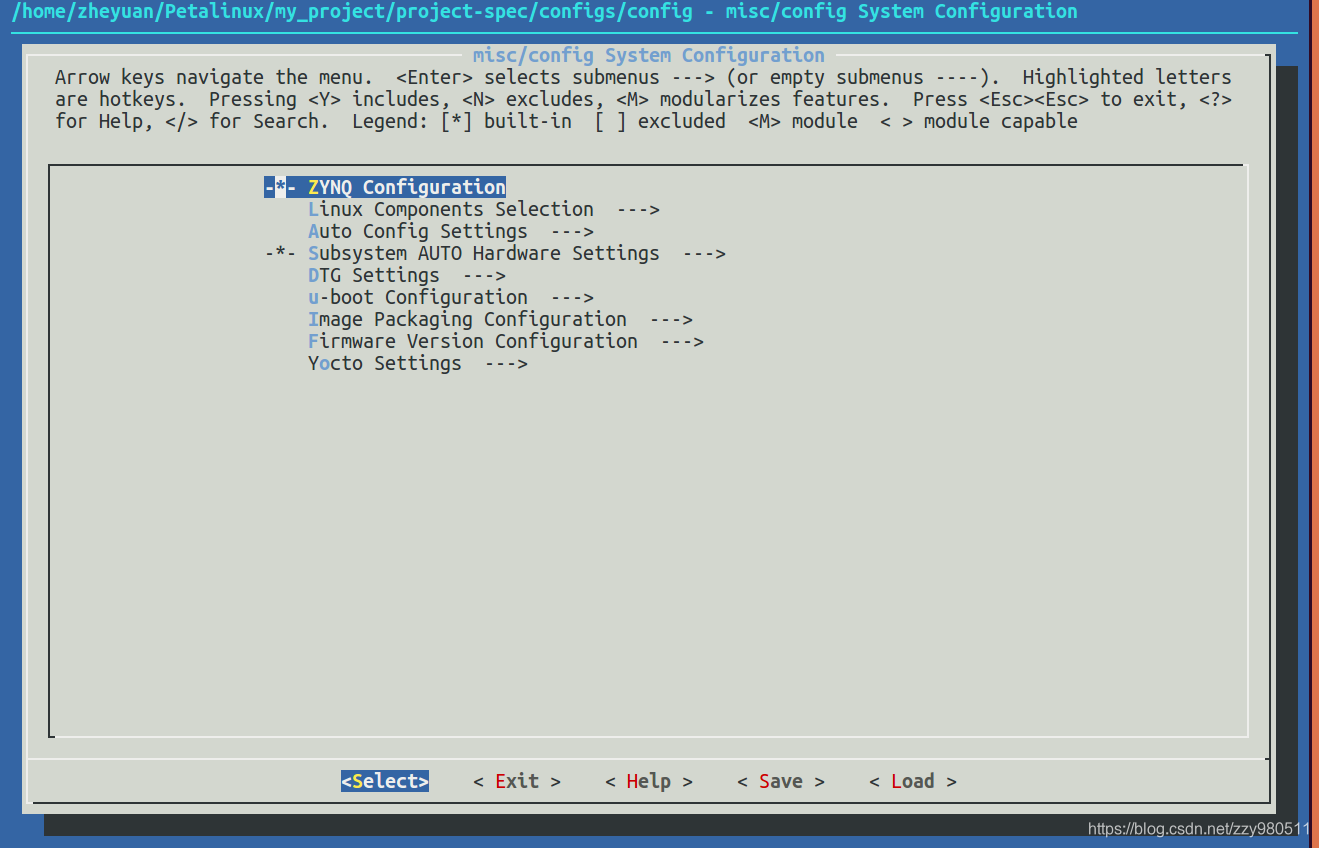Click the ---> arrow after DTG Settings
The image size is (1319, 848).
(x=484, y=275)
